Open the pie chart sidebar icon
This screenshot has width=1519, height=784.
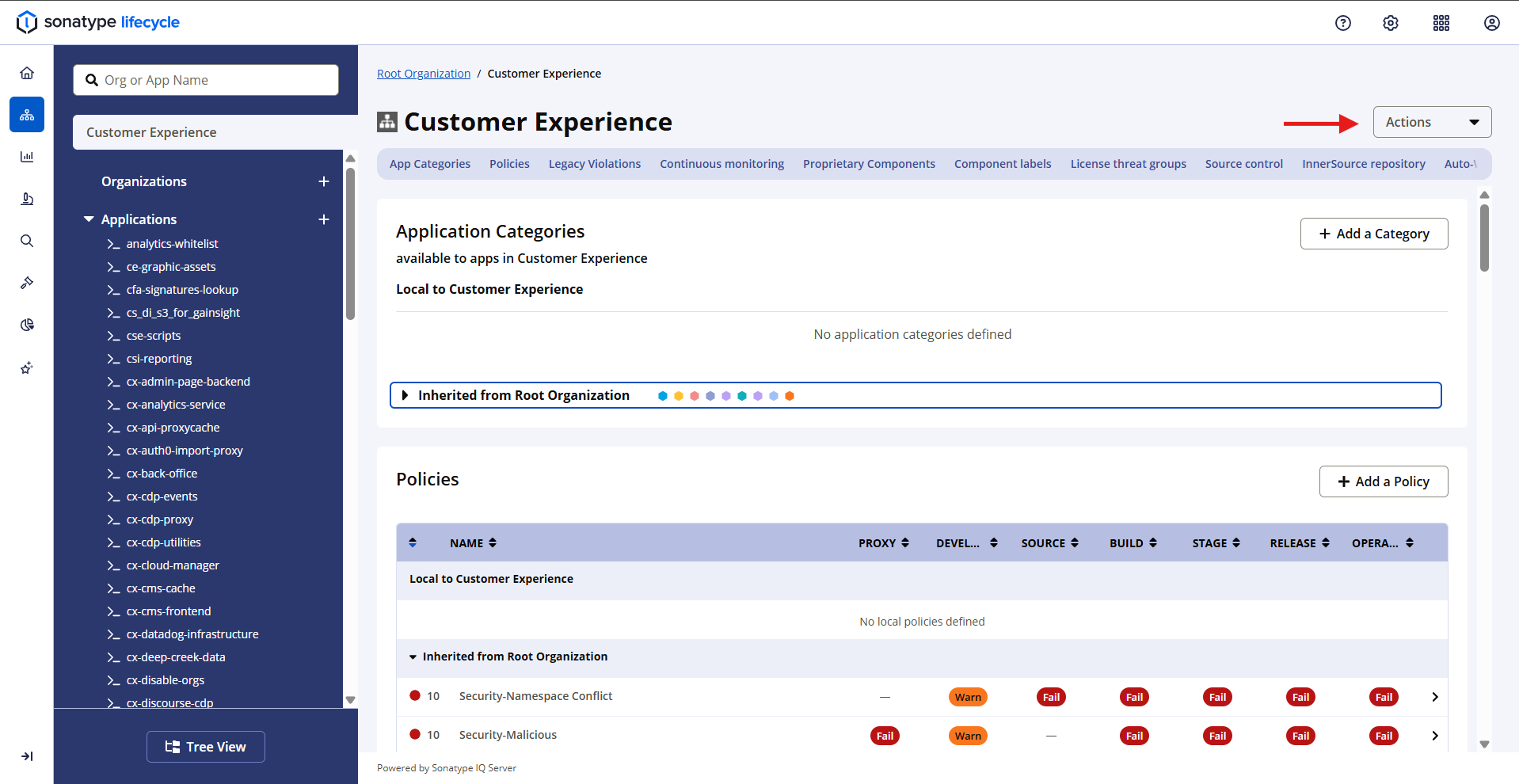(27, 325)
